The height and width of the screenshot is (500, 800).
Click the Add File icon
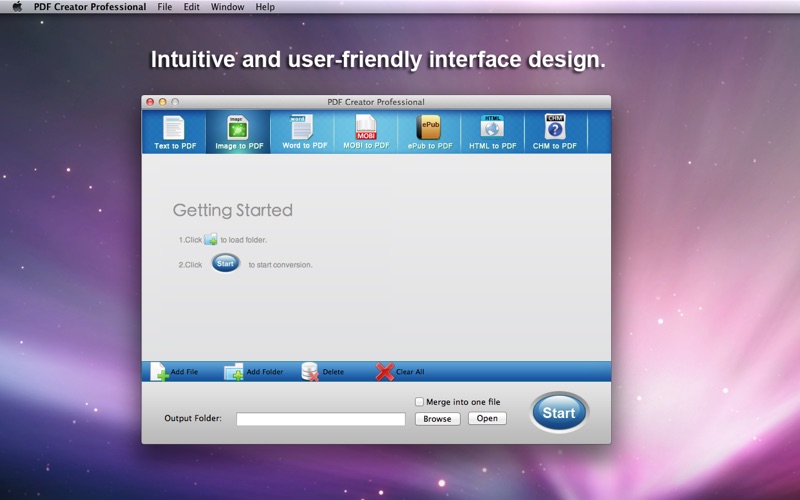174,371
